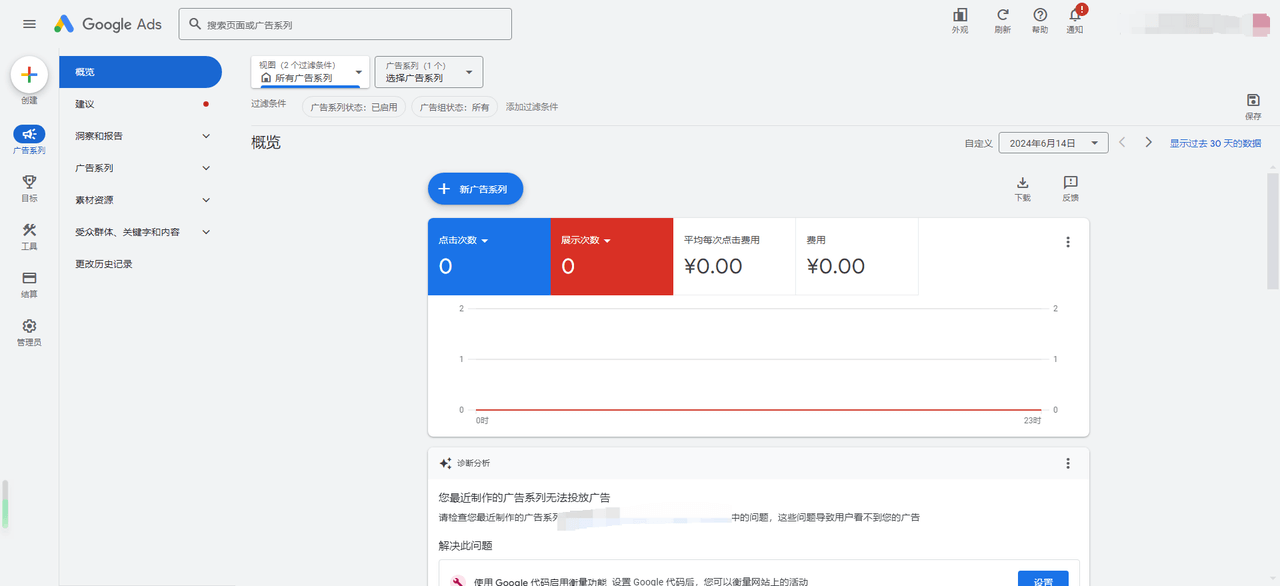This screenshot has width=1280, height=586.
Task: Click the 广告系列状态：已启用 filter chip
Action: pos(354,107)
